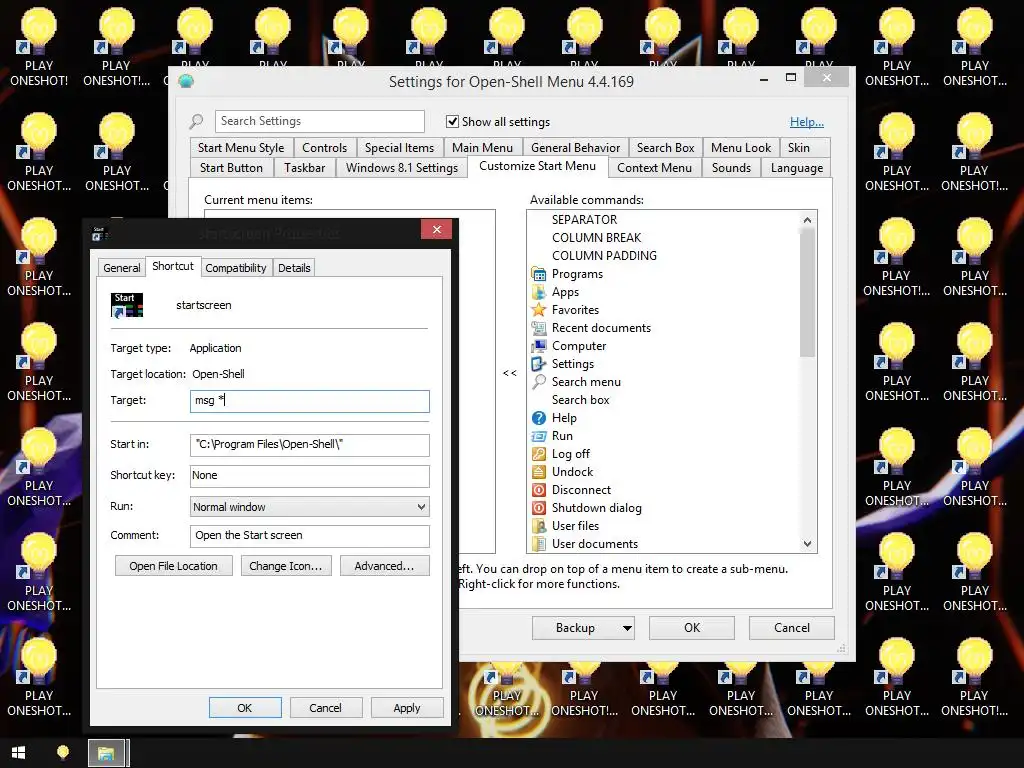The width and height of the screenshot is (1024, 768).
Task: Open the Skin tab
Action: click(x=799, y=148)
